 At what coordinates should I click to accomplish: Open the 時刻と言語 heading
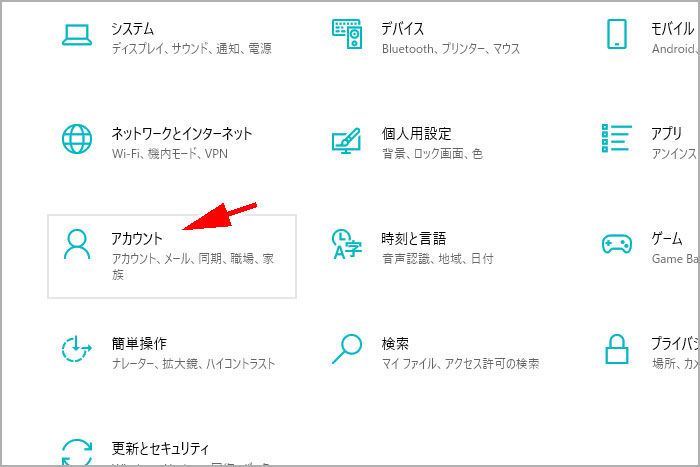(413, 238)
